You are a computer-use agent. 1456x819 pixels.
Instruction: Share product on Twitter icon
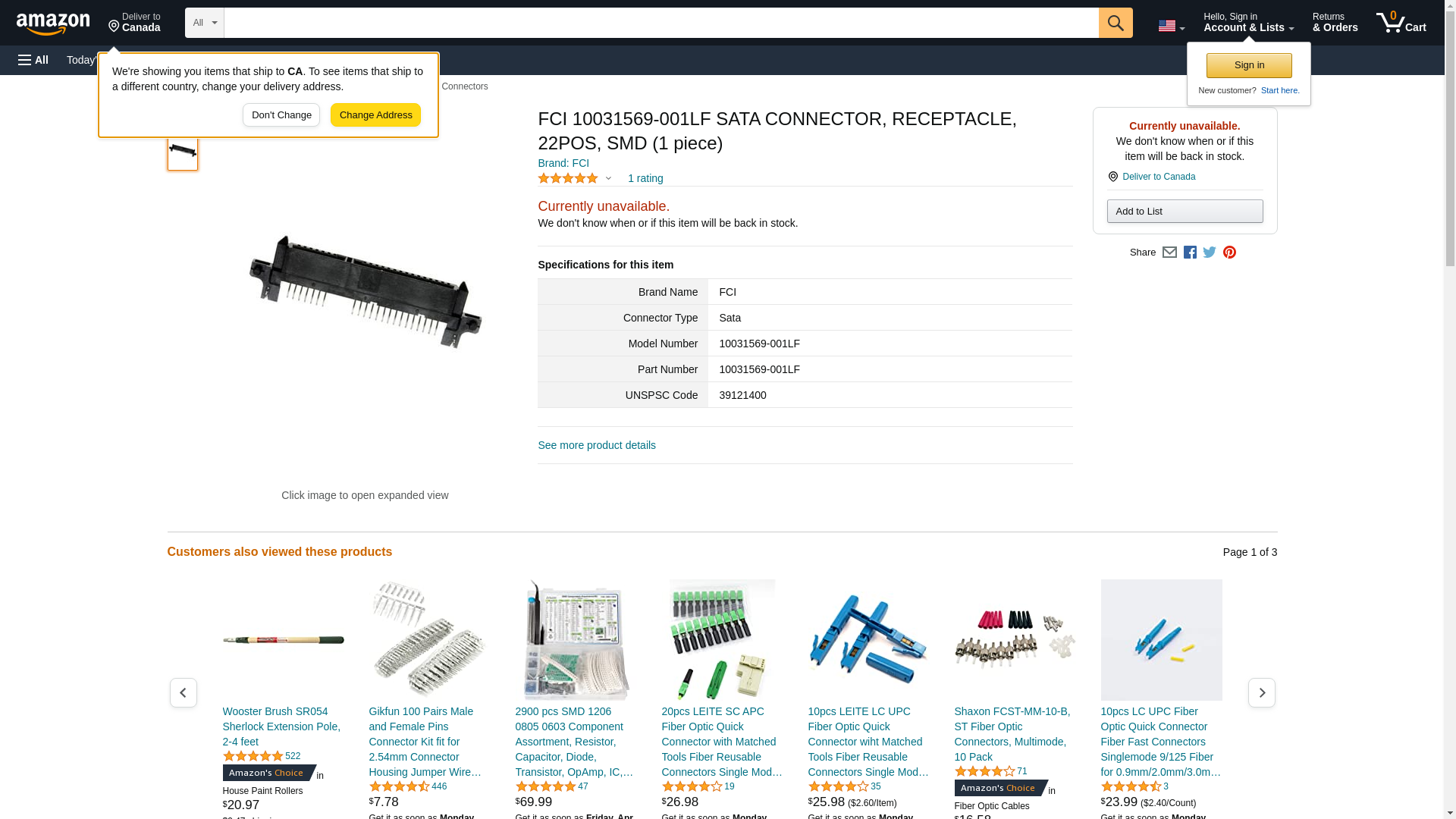[x=1210, y=253]
